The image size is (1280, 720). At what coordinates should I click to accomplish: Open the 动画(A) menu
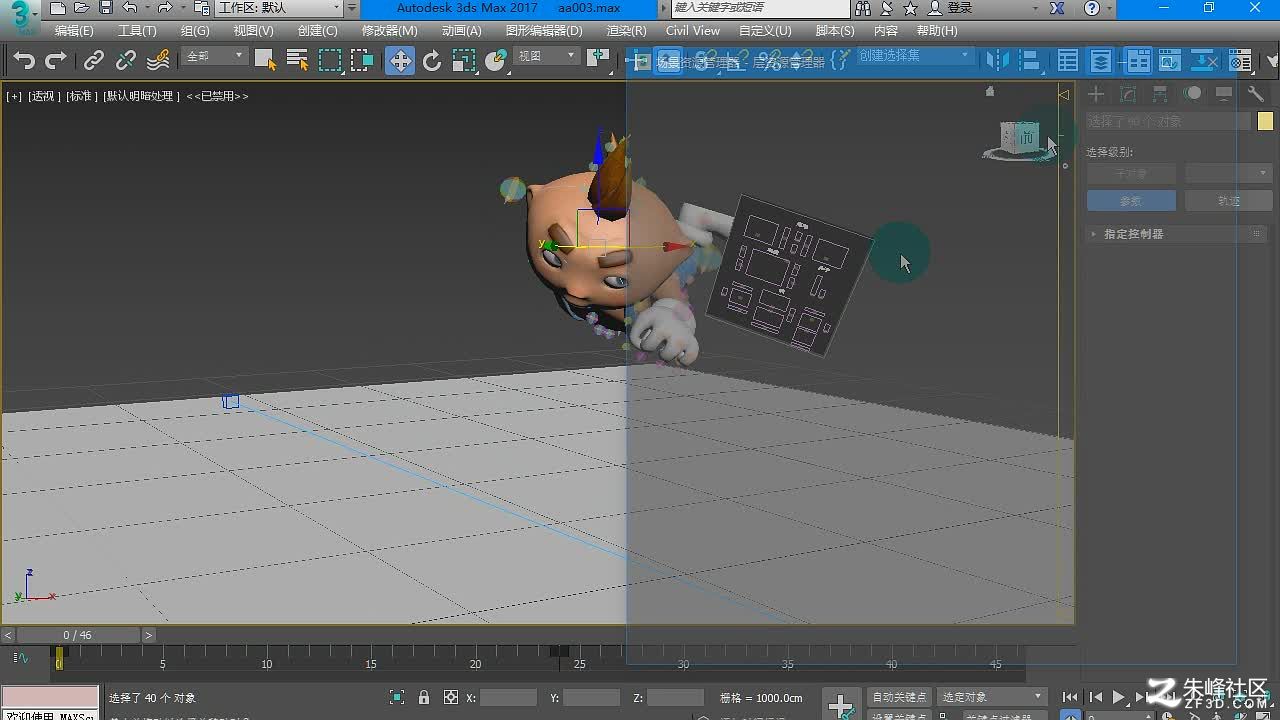coord(462,31)
